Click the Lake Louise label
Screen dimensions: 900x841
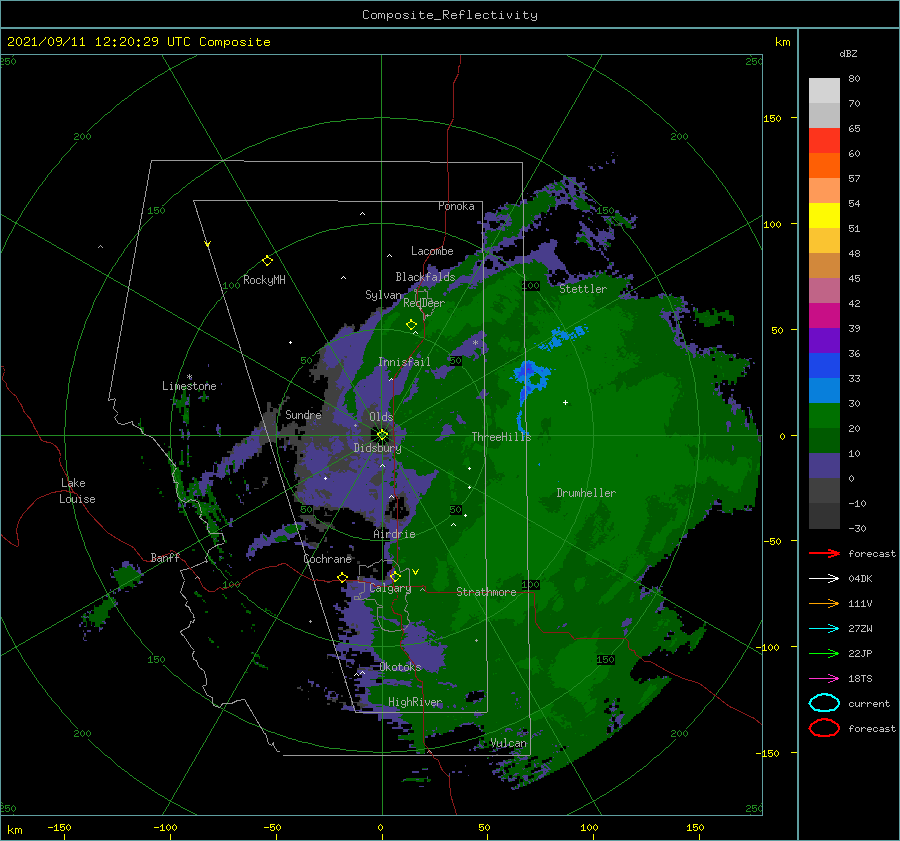(x=77, y=491)
